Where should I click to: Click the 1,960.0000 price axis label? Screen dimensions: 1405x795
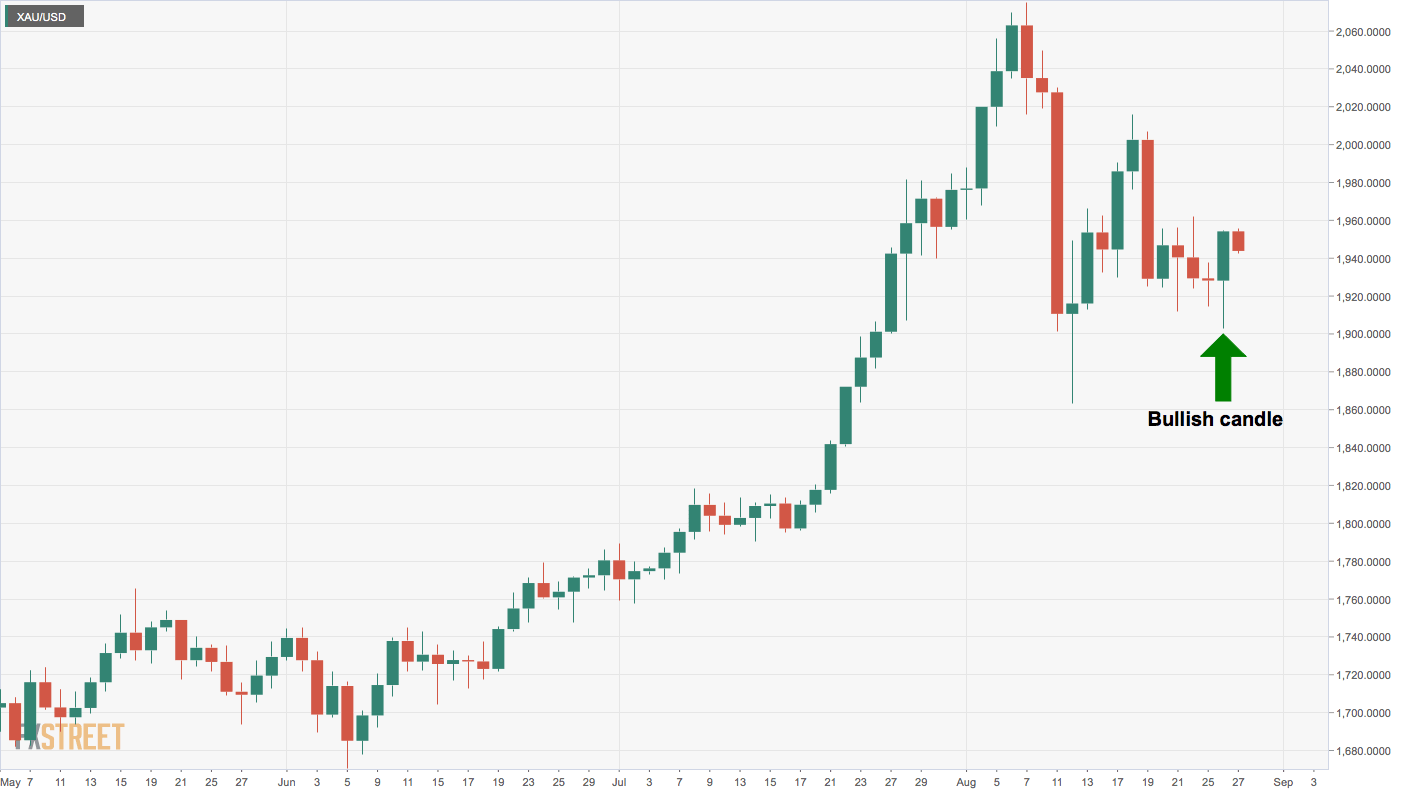1362,221
